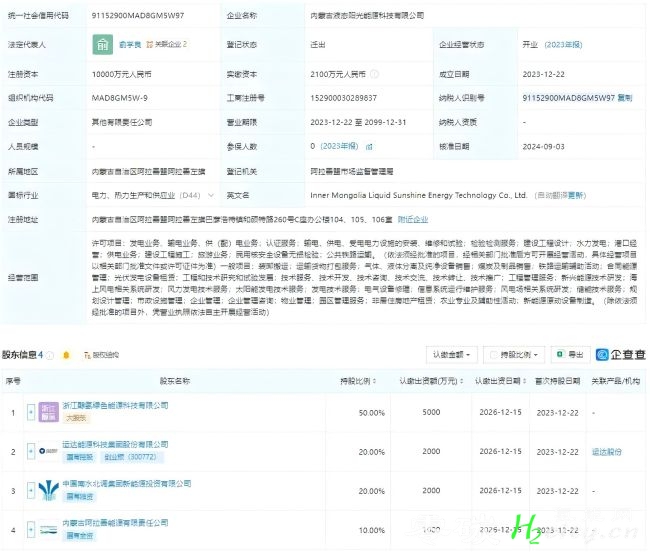Click the 内蒙古阿拉善能源 shareholder logo
650x554 pixels.
(49, 530)
